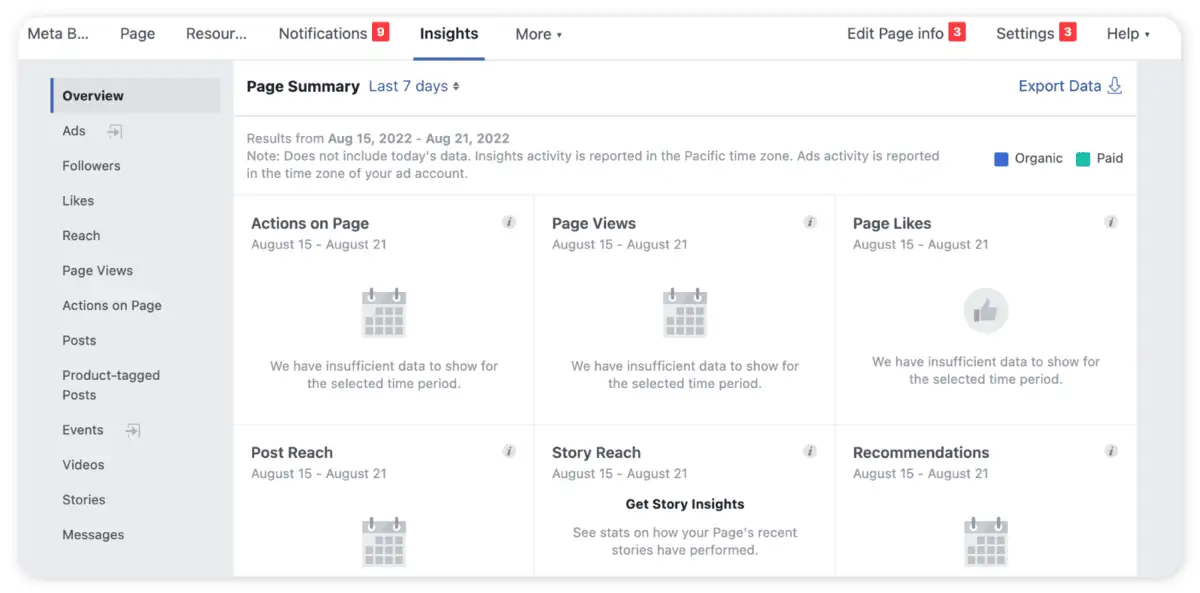The image size is (1200, 593).
Task: Select Messages in the Insights sidebar
Action: (93, 534)
